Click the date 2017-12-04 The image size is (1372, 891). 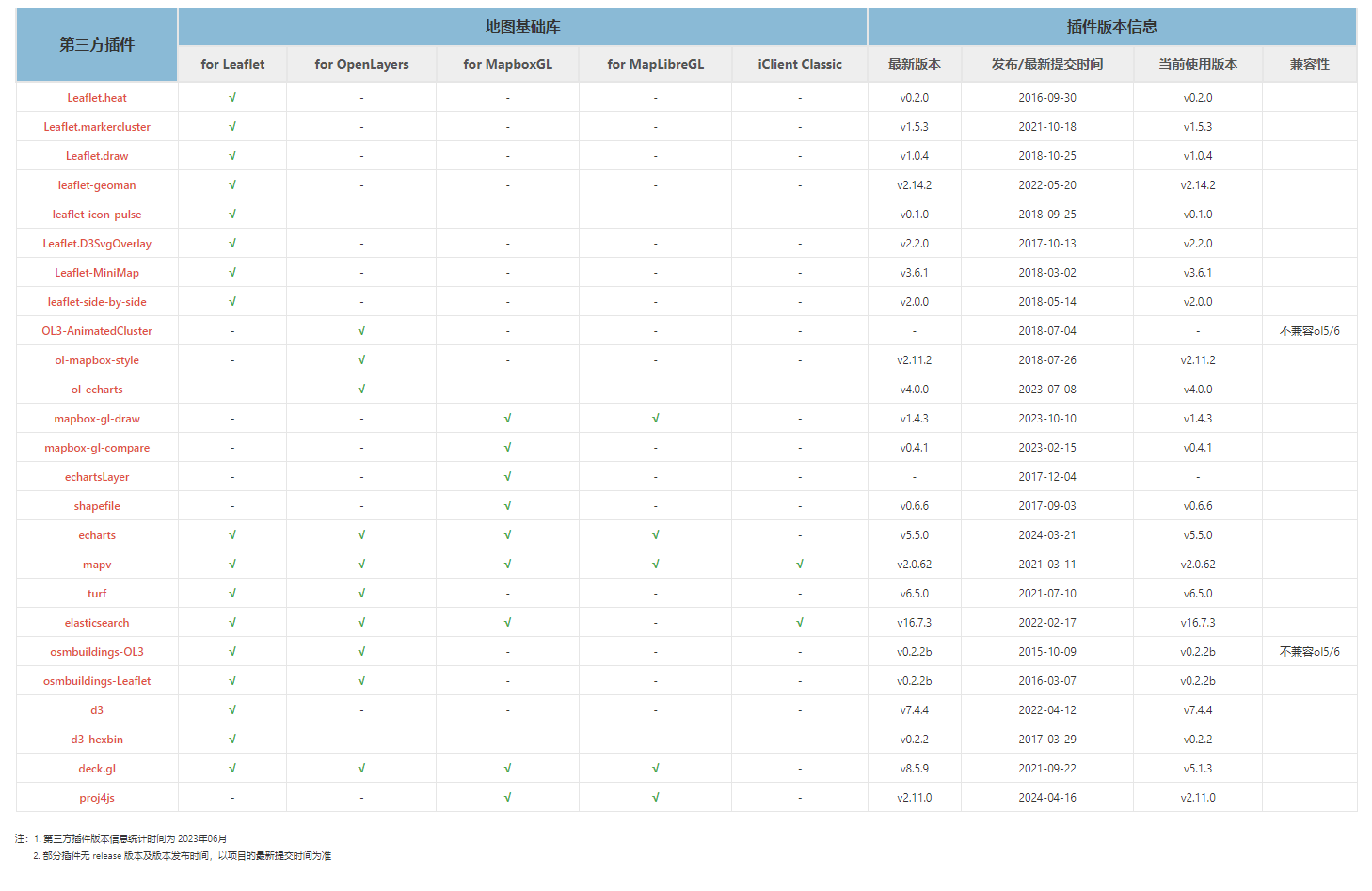point(1047,477)
